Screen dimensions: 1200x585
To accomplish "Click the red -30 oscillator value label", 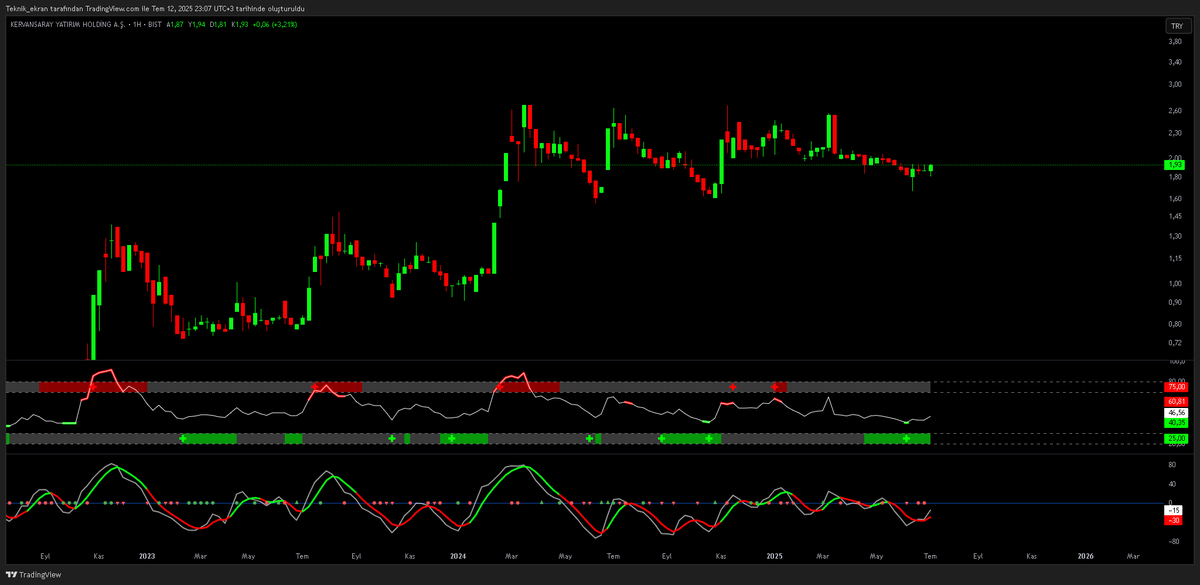I will coord(1175,520).
